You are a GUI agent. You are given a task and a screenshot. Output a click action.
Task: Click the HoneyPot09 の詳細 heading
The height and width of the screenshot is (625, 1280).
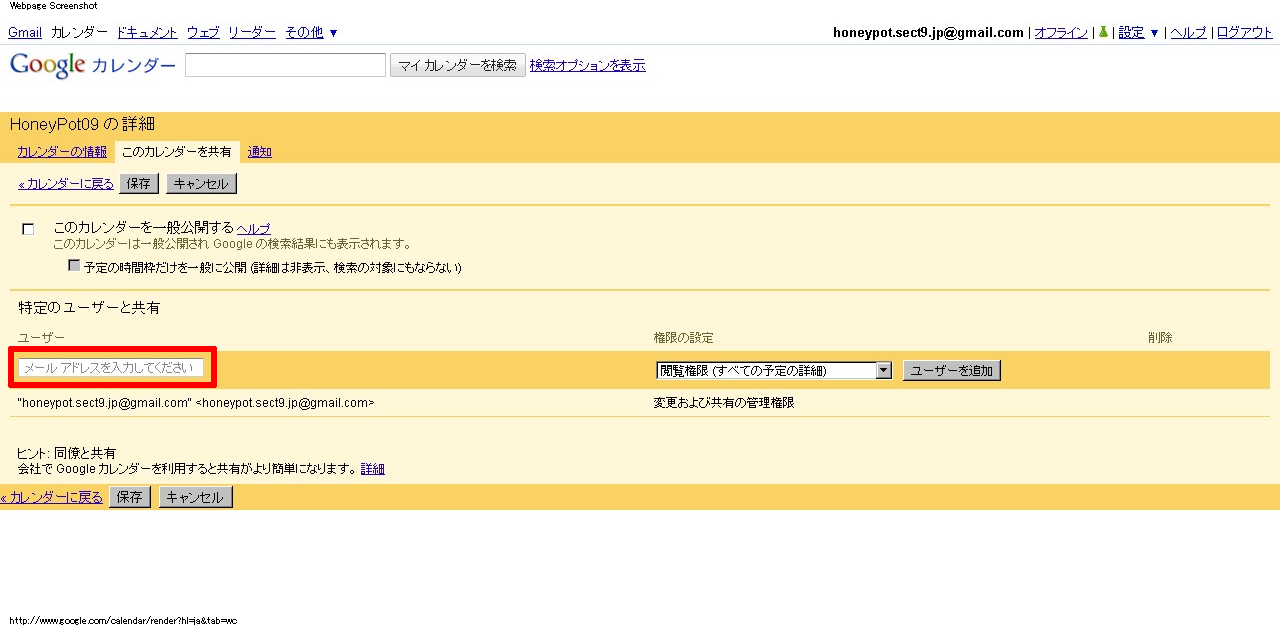click(82, 124)
